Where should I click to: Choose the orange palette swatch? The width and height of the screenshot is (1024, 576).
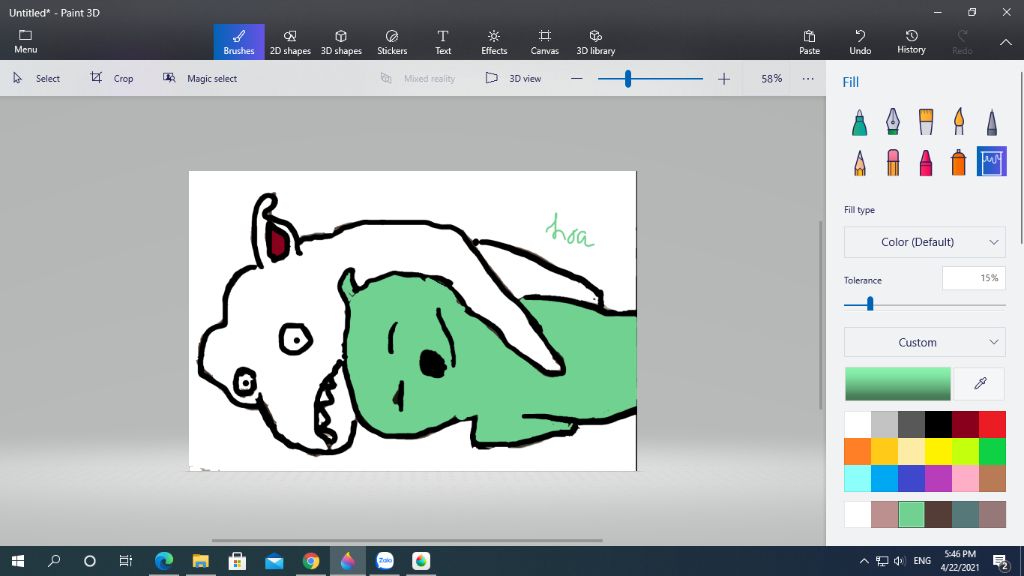(x=857, y=451)
